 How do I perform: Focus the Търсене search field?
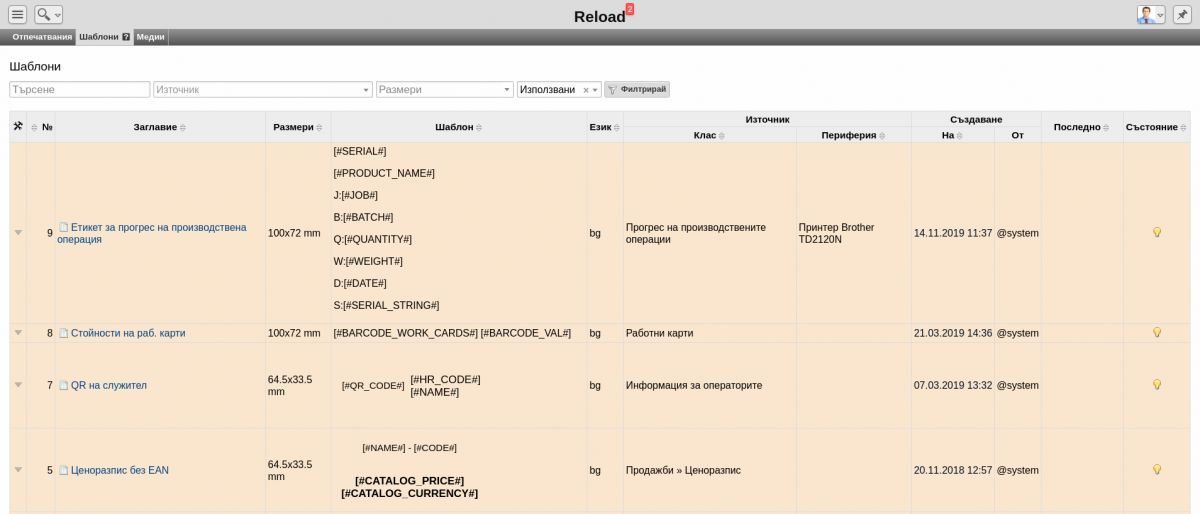(x=80, y=89)
